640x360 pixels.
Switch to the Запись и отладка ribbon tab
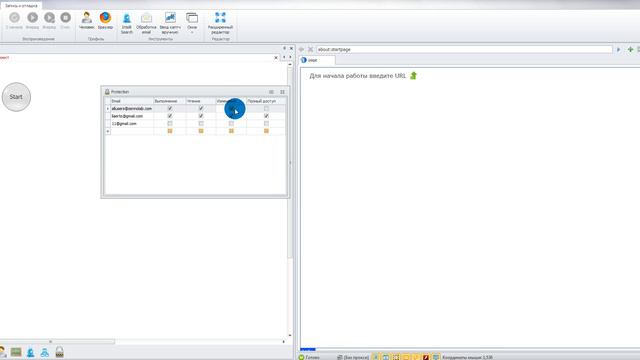pyautogui.click(x=21, y=6)
